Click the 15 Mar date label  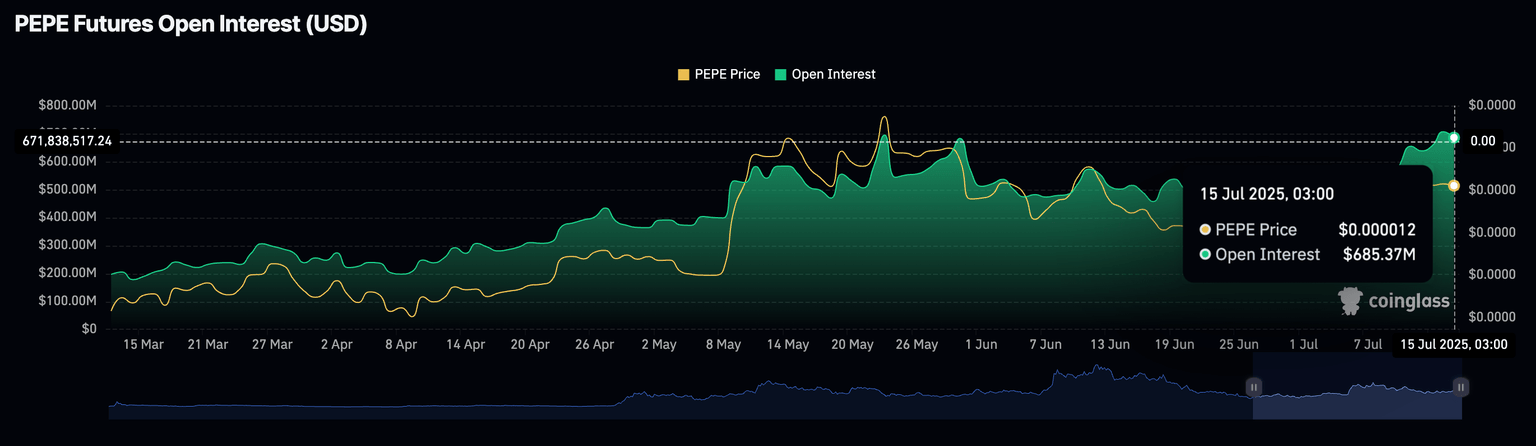143,344
